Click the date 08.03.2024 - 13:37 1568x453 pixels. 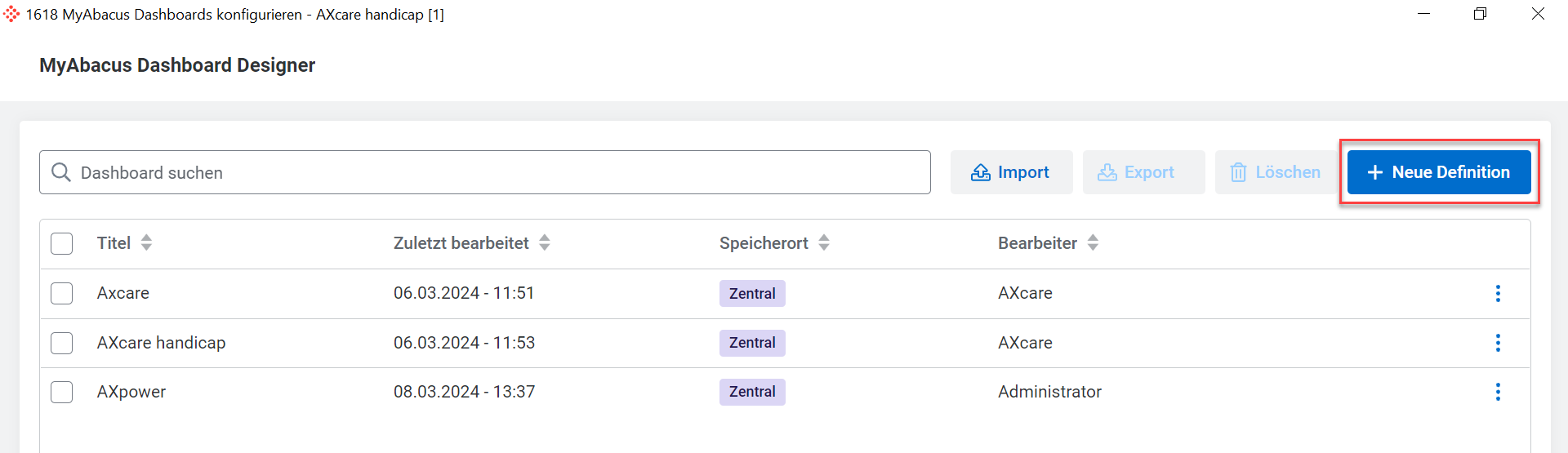[x=464, y=392]
